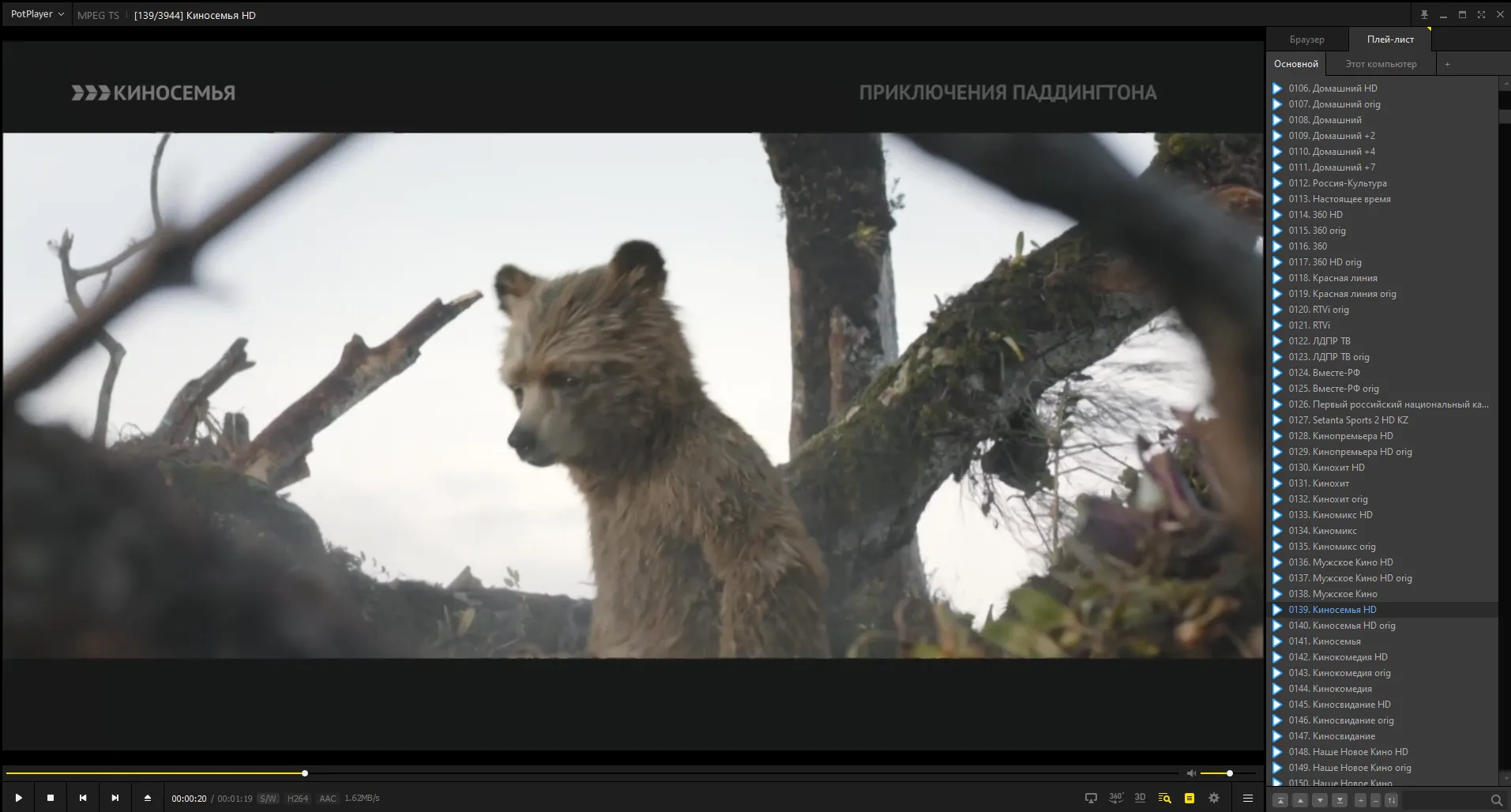Select 0114. 360 HD channel
Screen dimensions: 1511x812
pos(1381,215)
